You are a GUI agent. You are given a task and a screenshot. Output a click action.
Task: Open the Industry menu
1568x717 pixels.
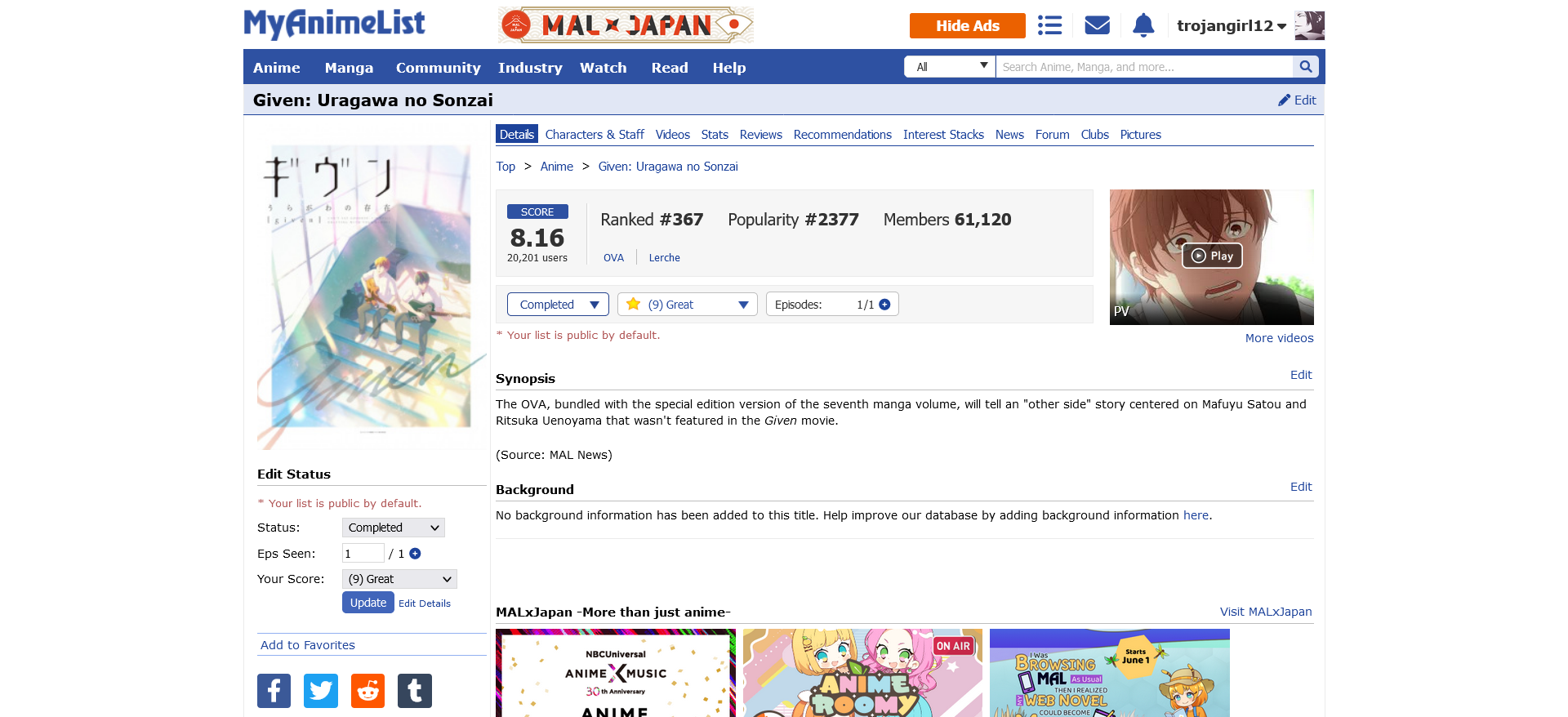[530, 68]
